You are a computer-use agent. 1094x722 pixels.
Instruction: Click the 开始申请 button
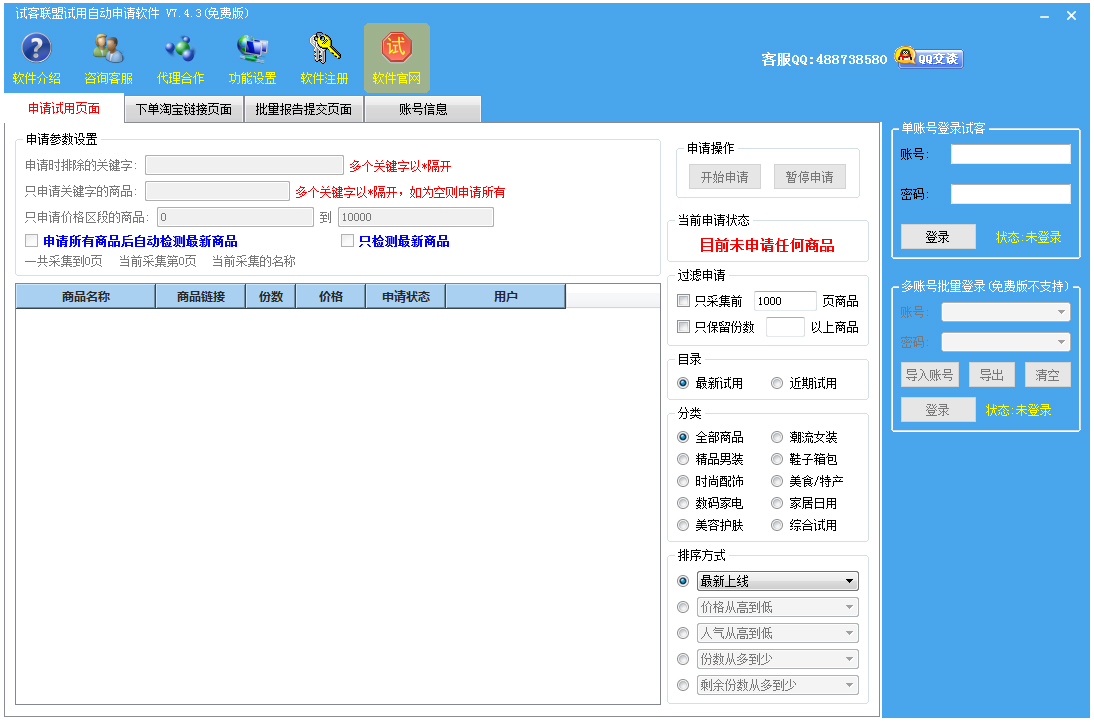(x=725, y=177)
